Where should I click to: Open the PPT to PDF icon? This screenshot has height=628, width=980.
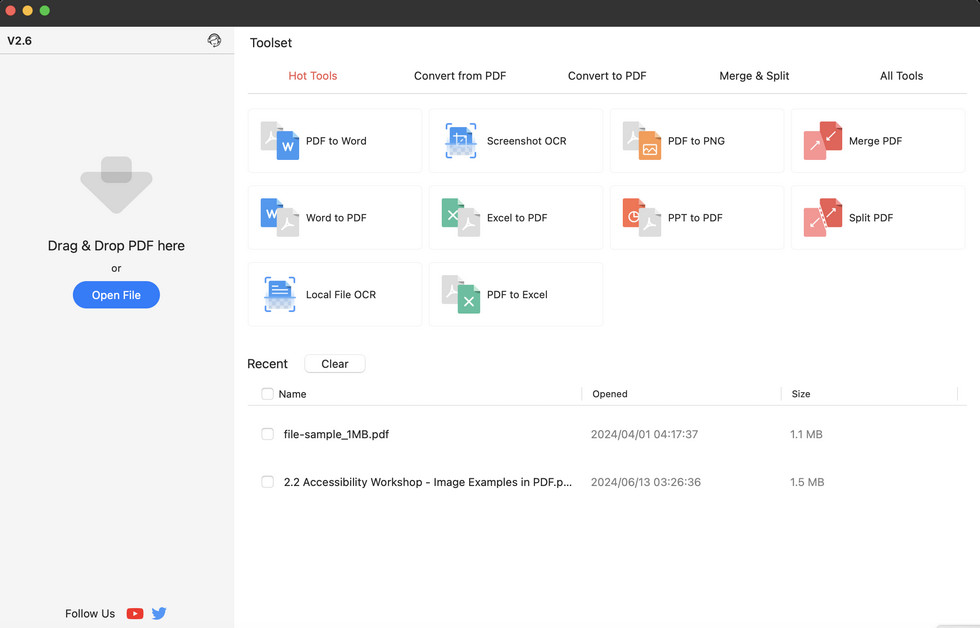click(x=642, y=217)
